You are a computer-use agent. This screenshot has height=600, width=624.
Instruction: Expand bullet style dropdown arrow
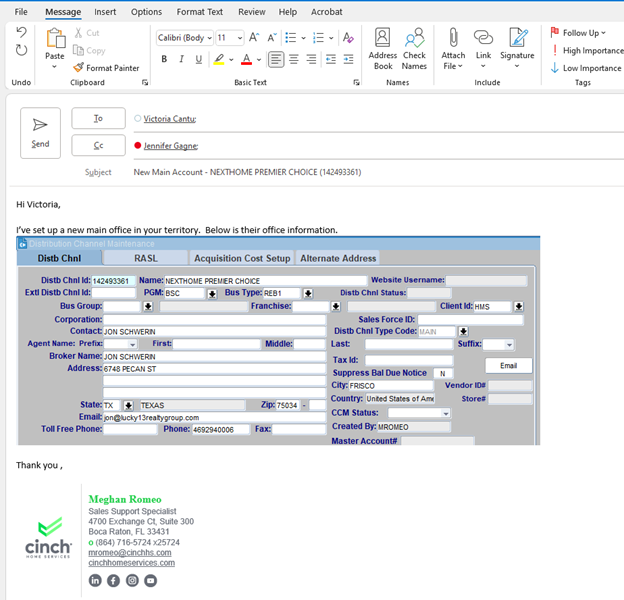(x=303, y=38)
